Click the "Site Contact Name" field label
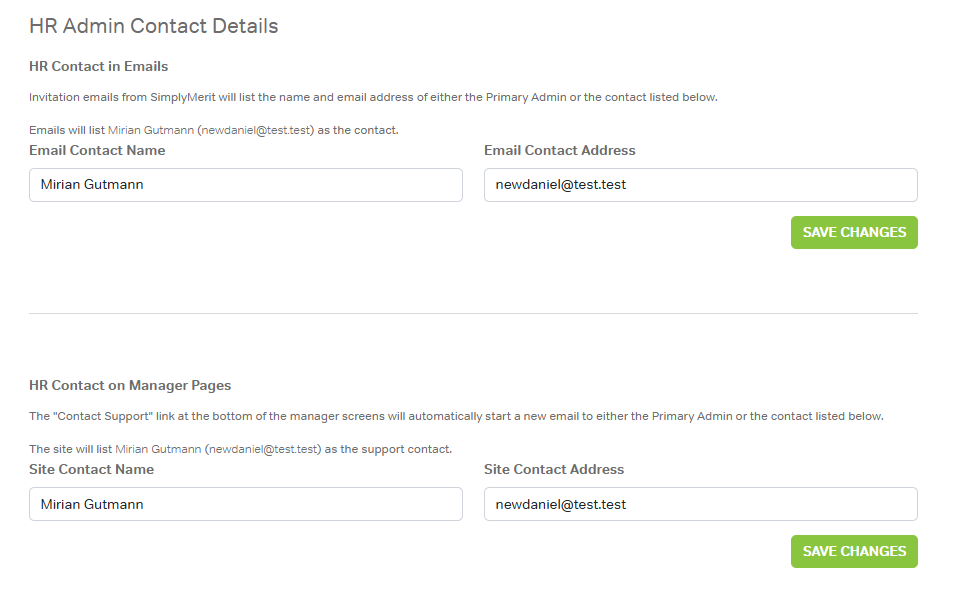 pyautogui.click(x=91, y=470)
